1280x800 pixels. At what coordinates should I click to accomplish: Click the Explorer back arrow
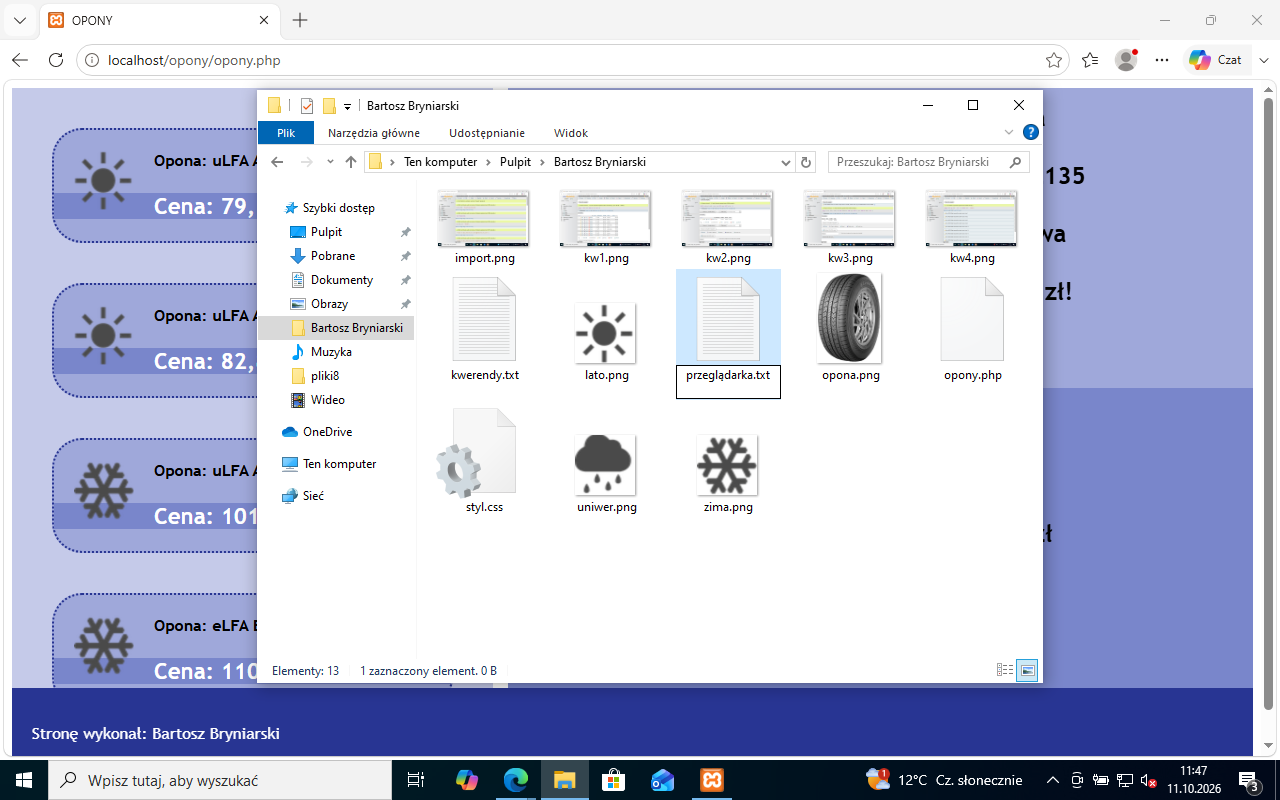278,162
